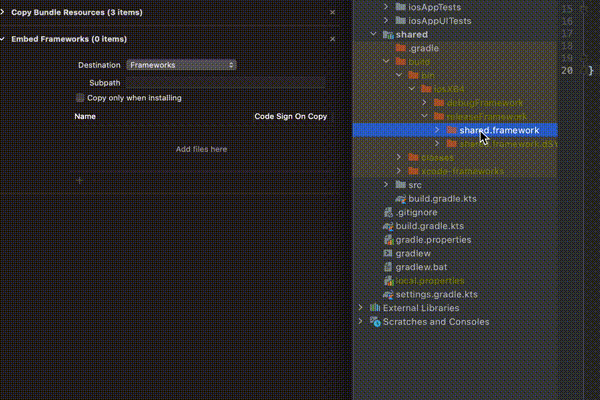Image resolution: width=600 pixels, height=400 pixels.
Task: Open the Destination Frameworks dropdown
Action: 181,65
